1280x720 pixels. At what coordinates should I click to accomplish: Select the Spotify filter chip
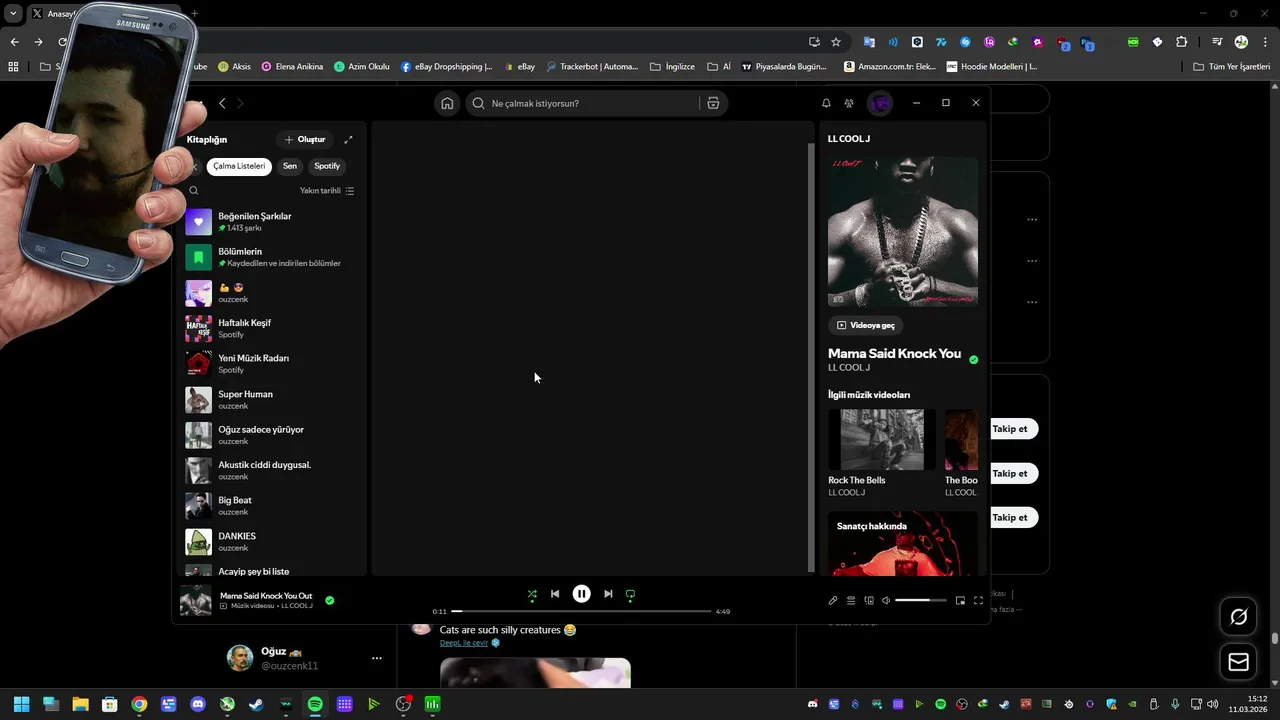click(x=327, y=166)
